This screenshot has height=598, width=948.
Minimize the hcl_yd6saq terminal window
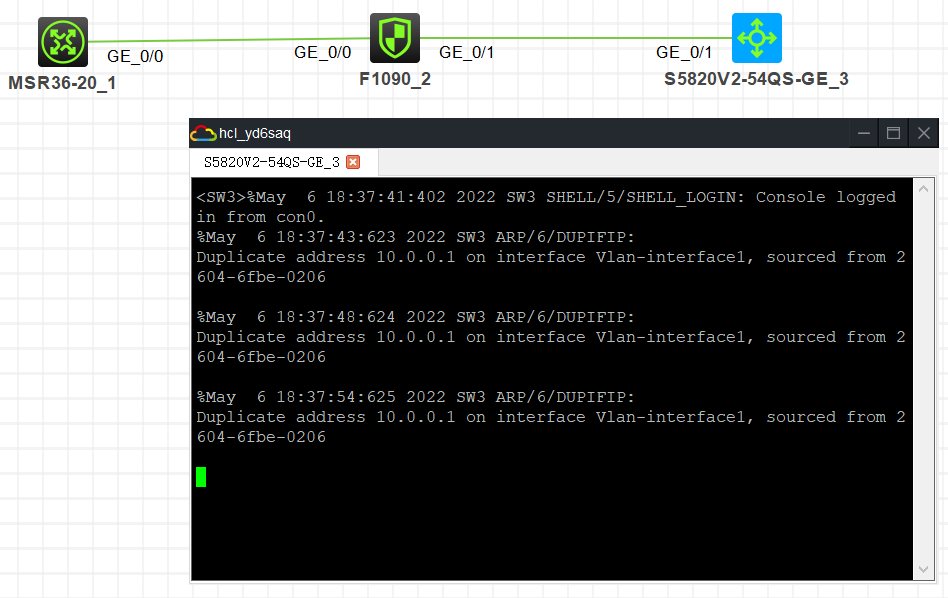864,133
